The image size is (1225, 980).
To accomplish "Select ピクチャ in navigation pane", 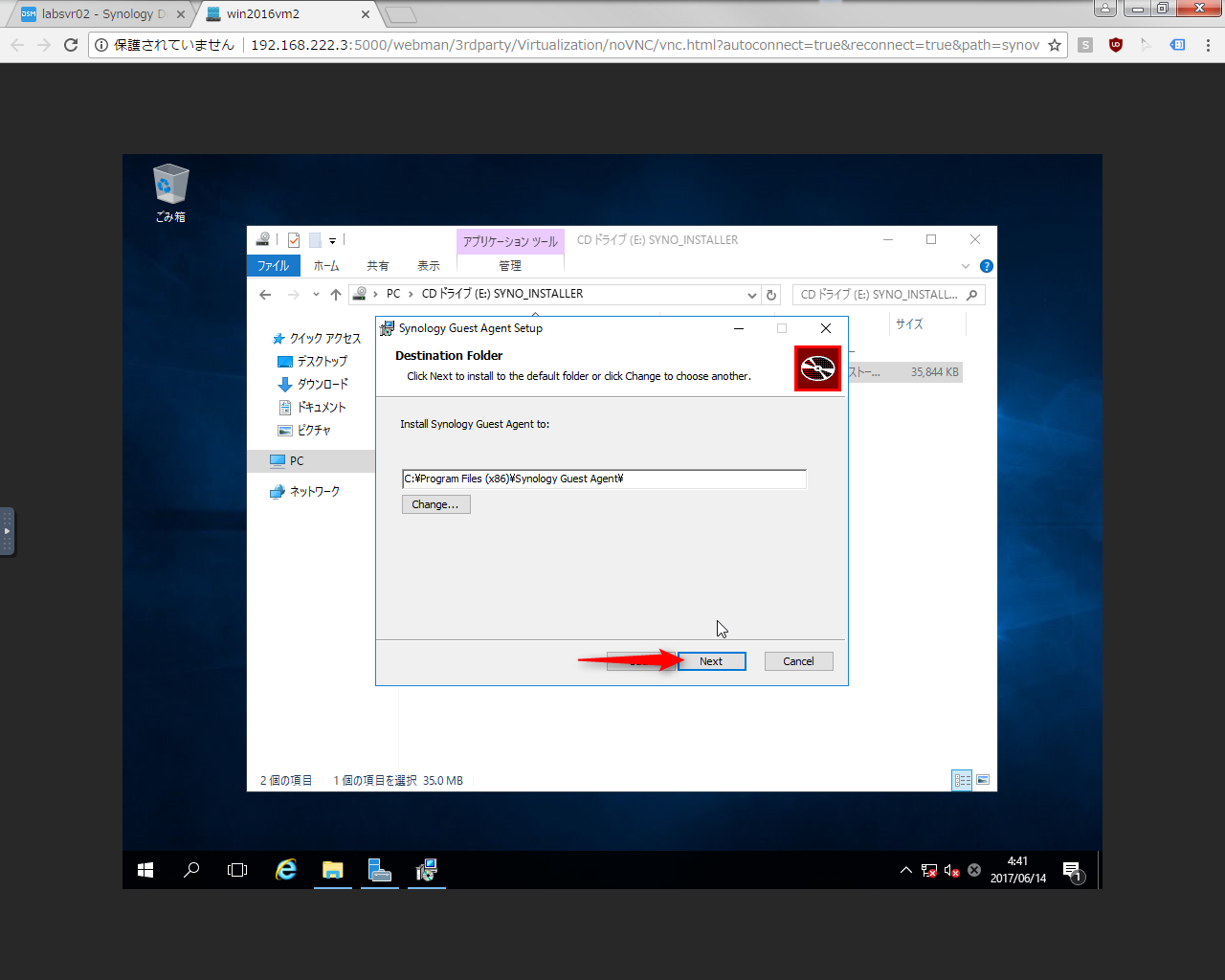I will click(x=304, y=431).
